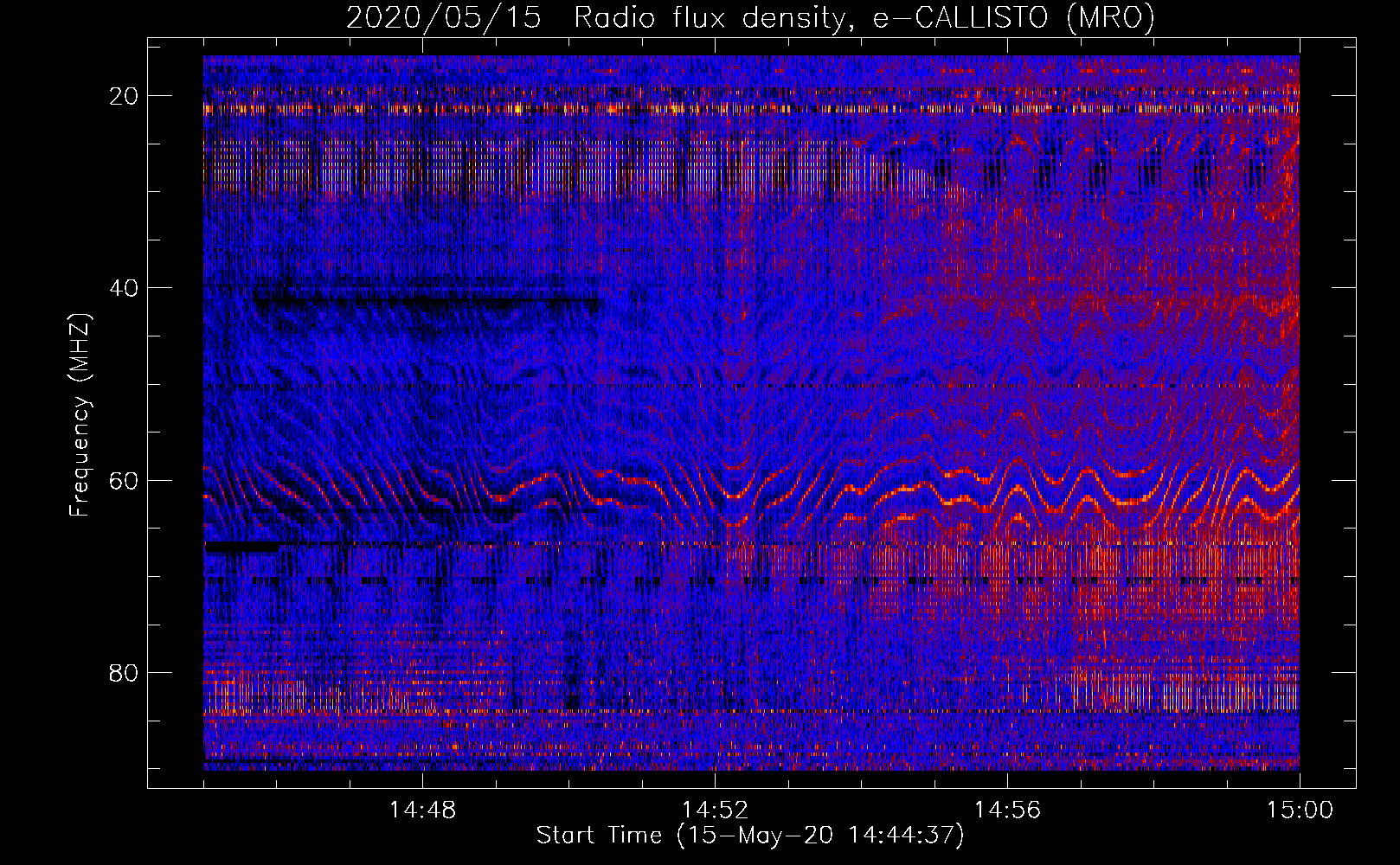Click the 14:48 time tick label
Image resolution: width=1400 pixels, height=865 pixels.
422,811
